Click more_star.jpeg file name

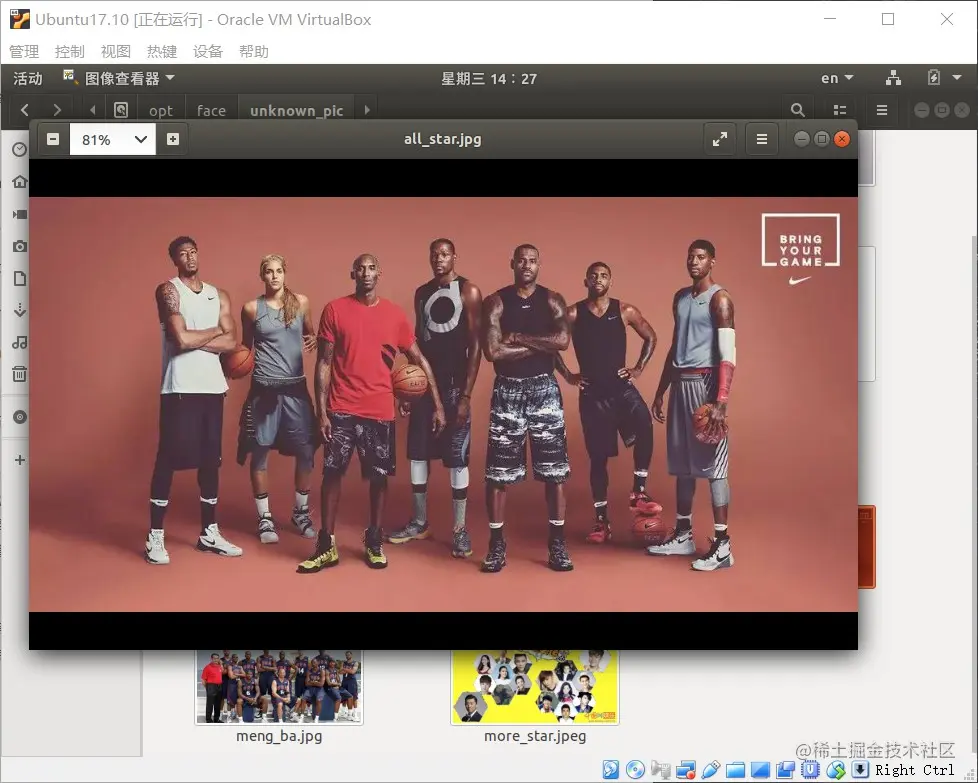coord(535,736)
